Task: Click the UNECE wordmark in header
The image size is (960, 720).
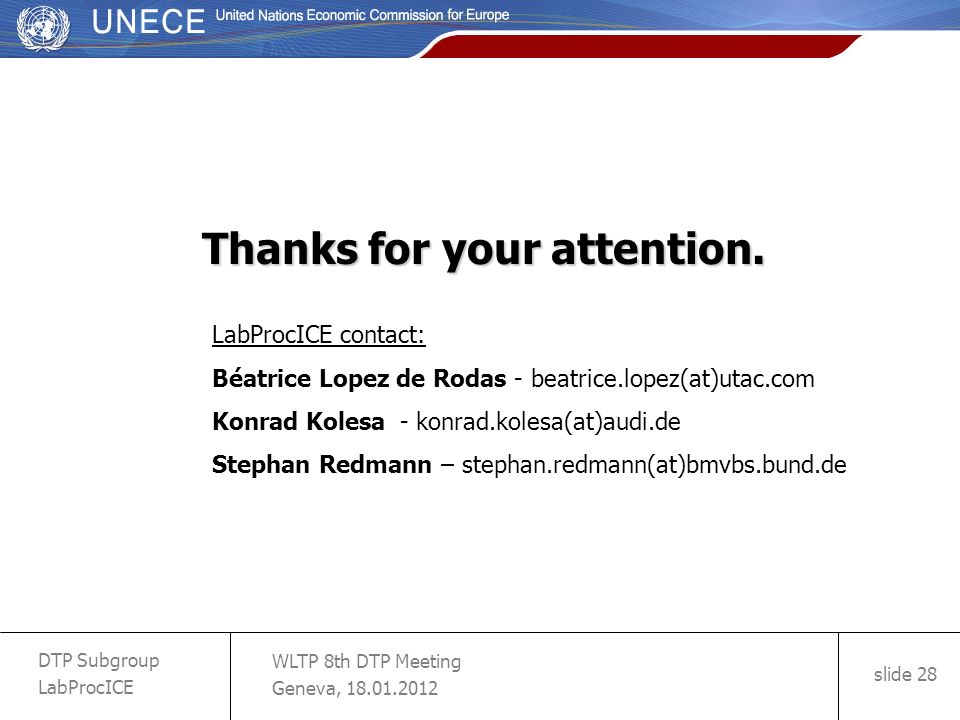Action: click(148, 22)
